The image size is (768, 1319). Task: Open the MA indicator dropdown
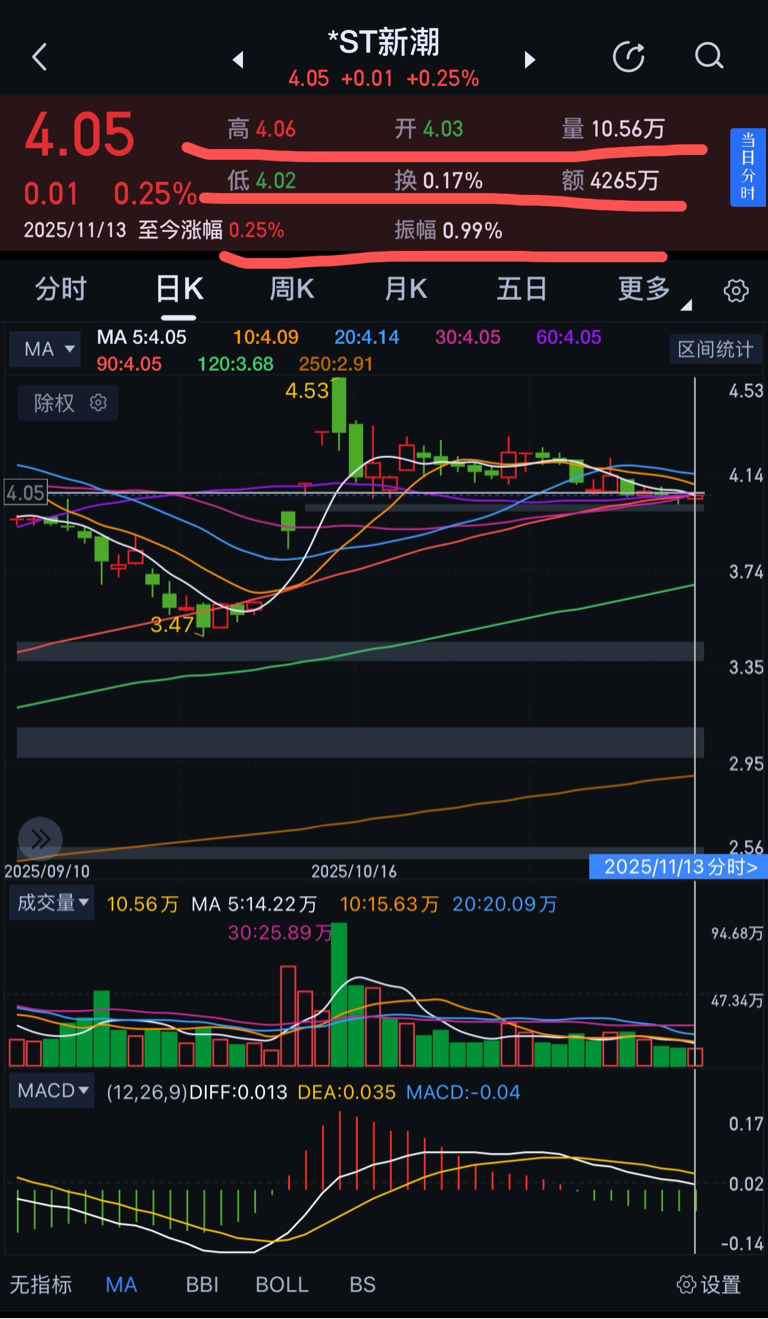[x=47, y=349]
